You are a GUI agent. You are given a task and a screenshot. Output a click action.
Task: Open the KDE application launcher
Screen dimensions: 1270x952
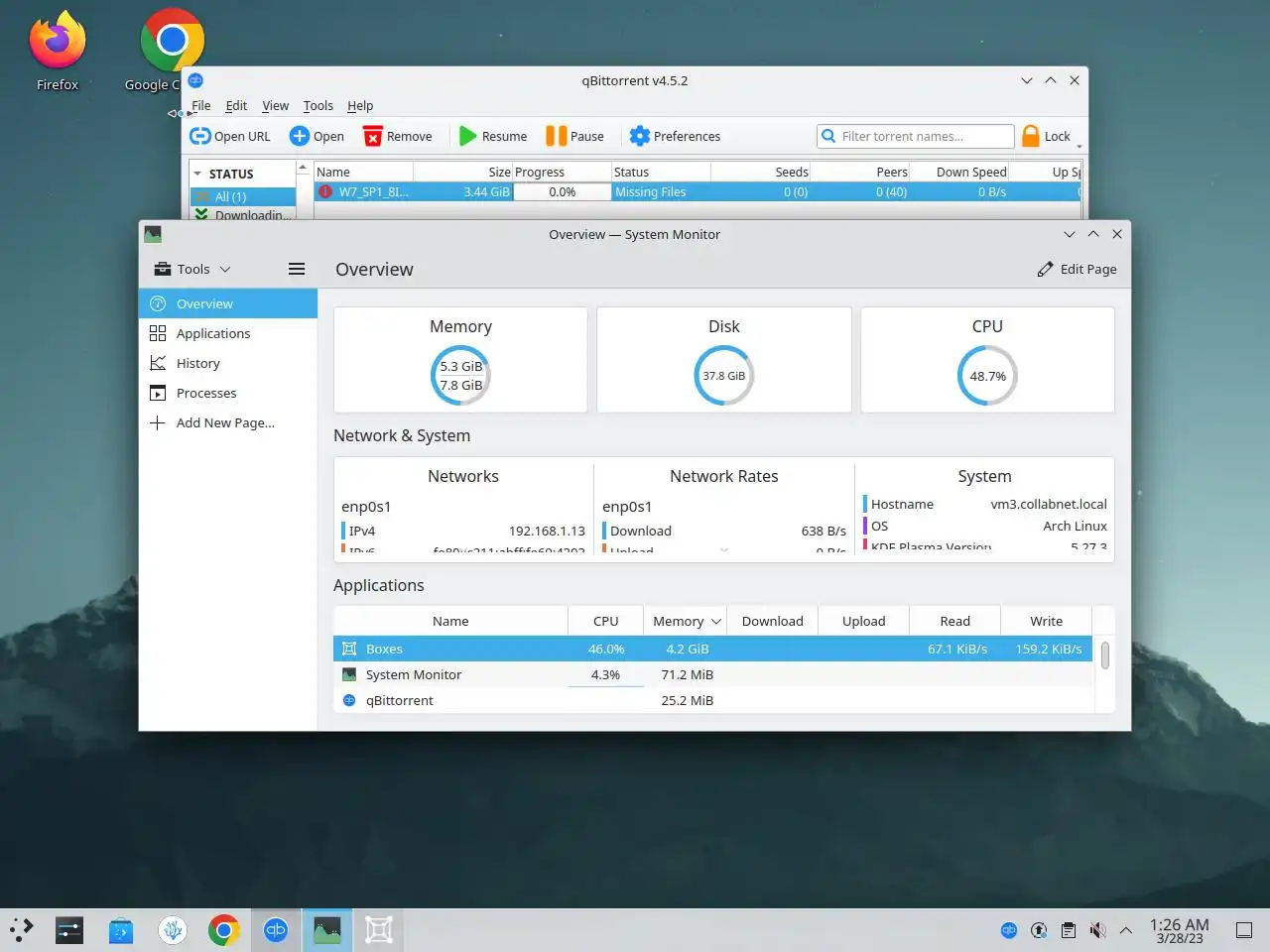[21, 929]
